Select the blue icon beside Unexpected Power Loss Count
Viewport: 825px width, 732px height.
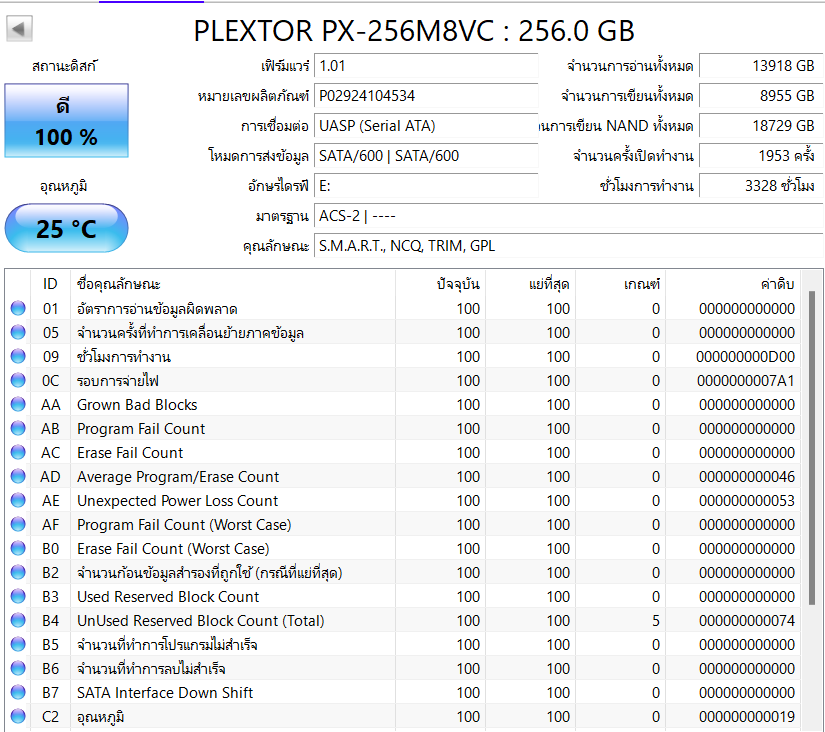[x=18, y=501]
